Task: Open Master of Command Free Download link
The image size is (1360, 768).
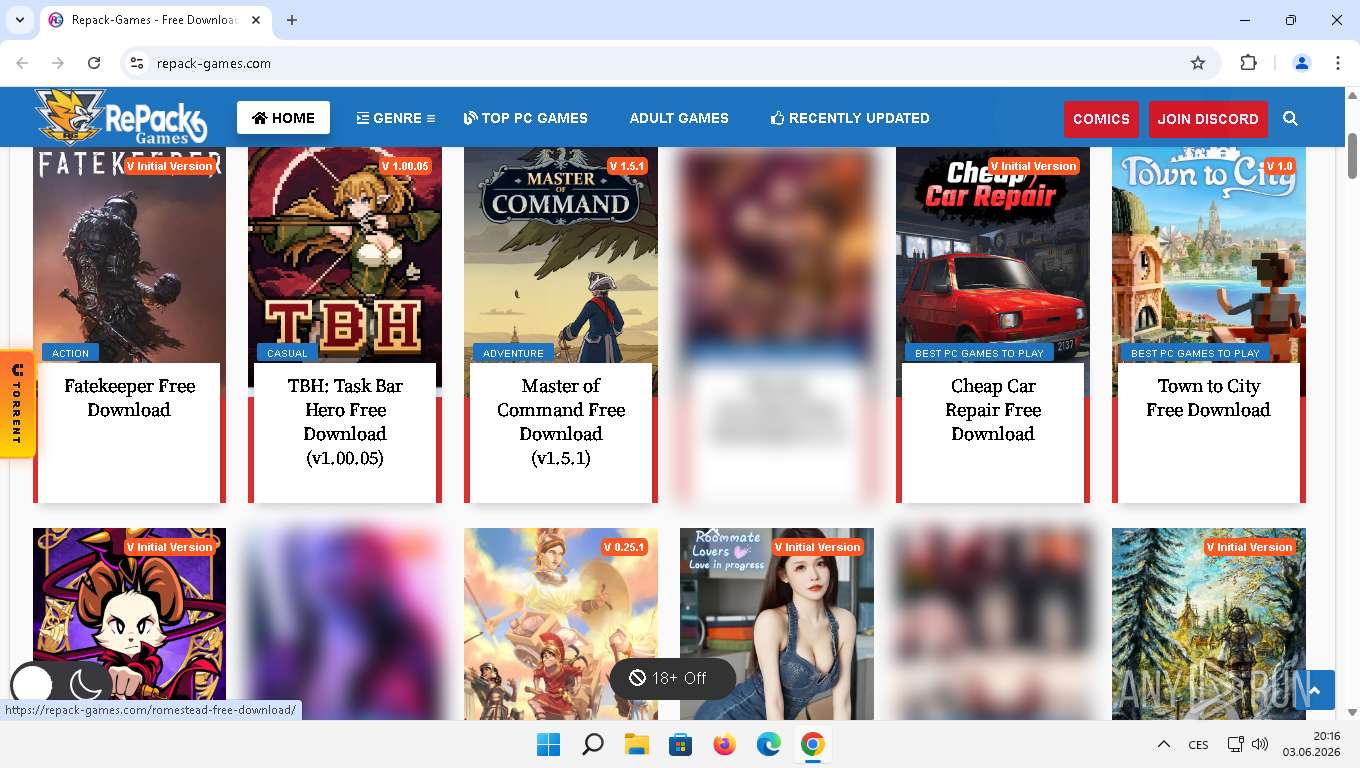Action: pyautogui.click(x=561, y=422)
